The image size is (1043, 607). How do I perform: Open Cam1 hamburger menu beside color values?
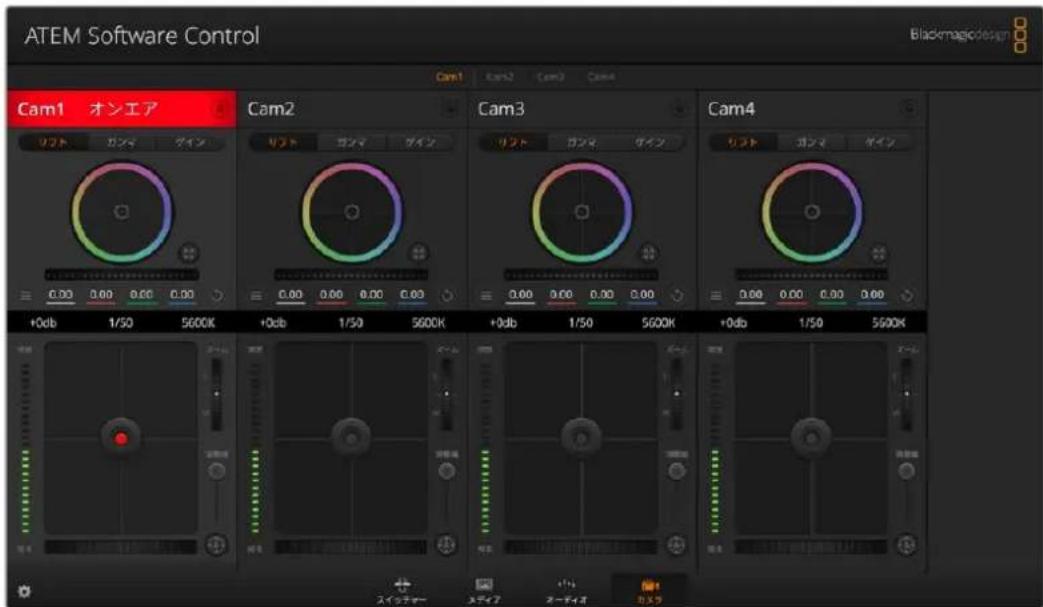click(x=26, y=296)
